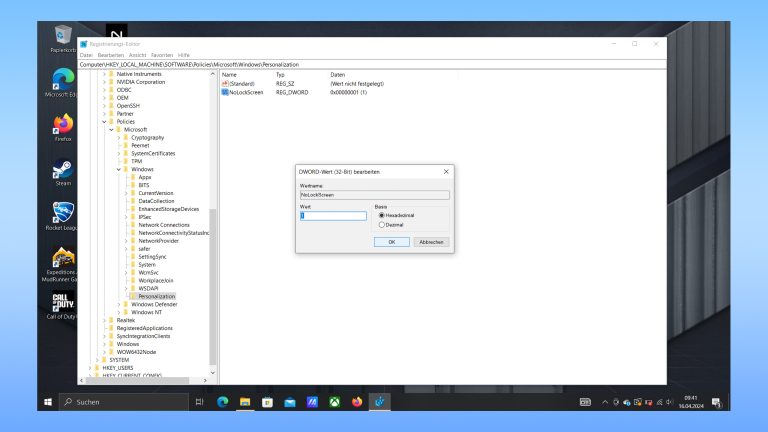This screenshot has width=768, height=432.
Task: Open the Steam desktop icon
Action: click(63, 170)
